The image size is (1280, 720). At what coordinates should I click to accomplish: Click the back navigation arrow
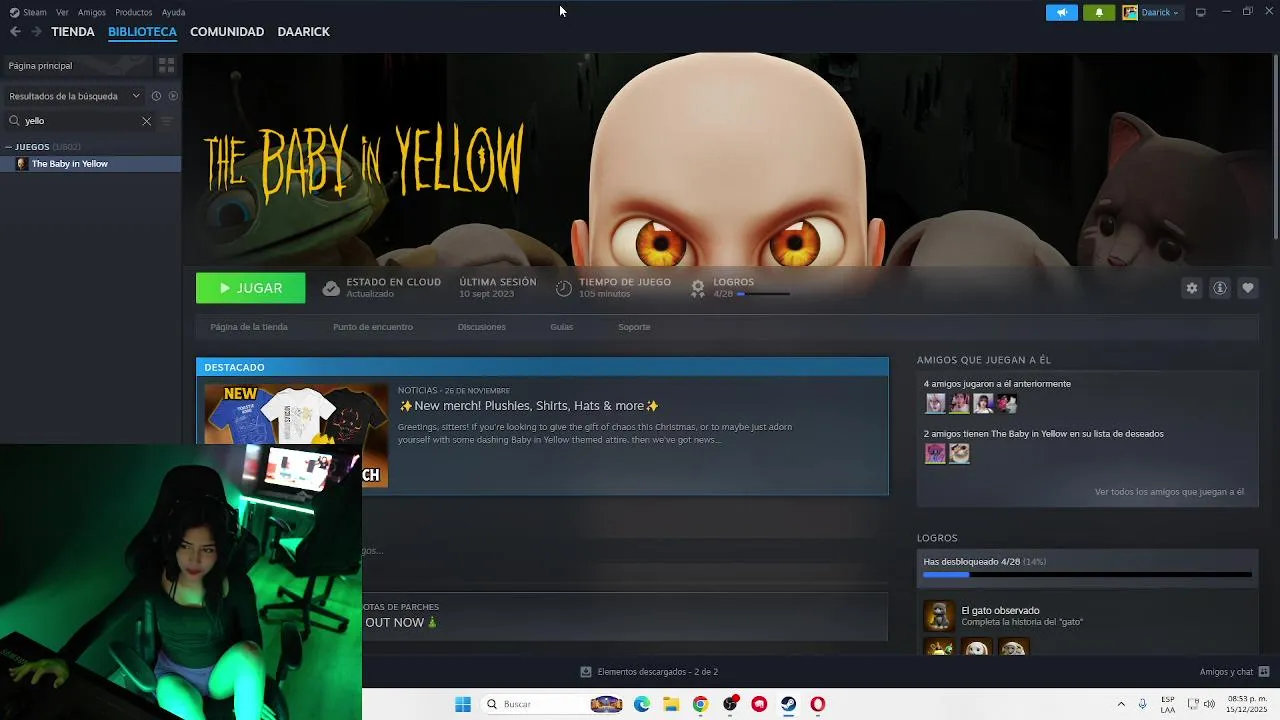pos(15,32)
